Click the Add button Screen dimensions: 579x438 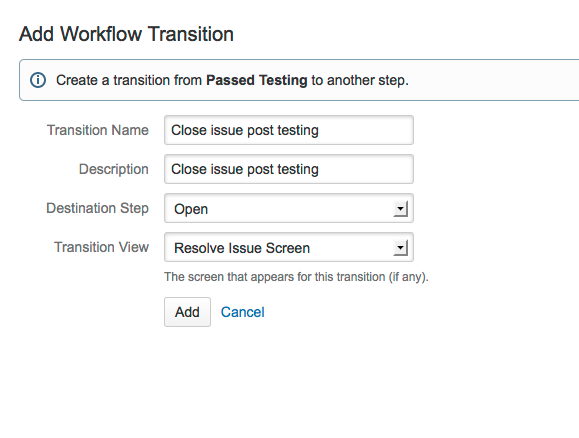(x=187, y=312)
